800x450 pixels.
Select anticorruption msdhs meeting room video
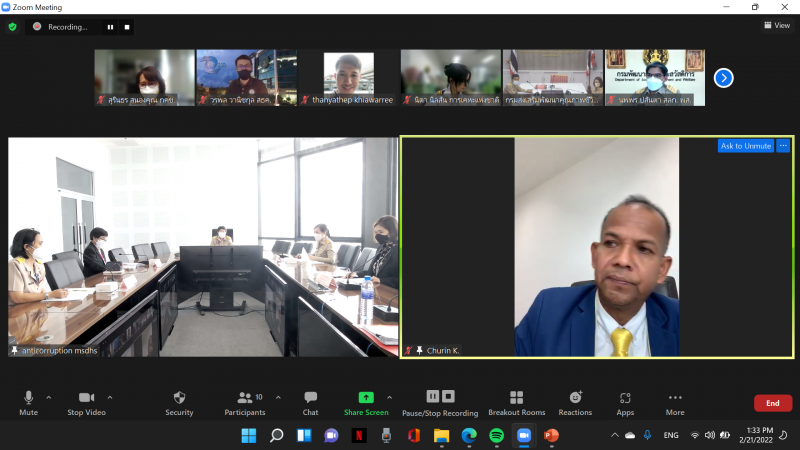(203, 247)
